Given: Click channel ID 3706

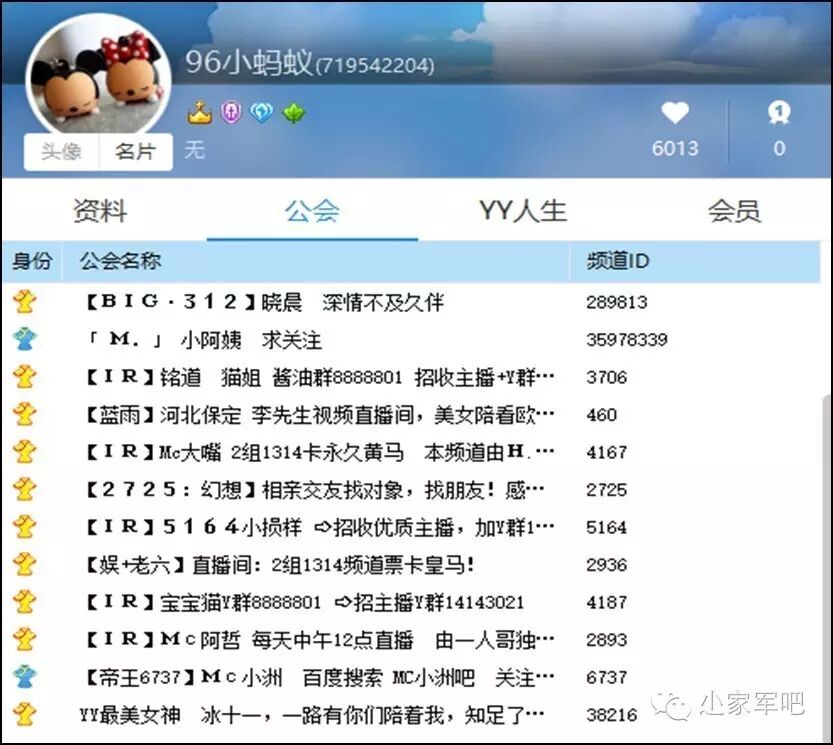Looking at the screenshot, I should click(607, 377).
